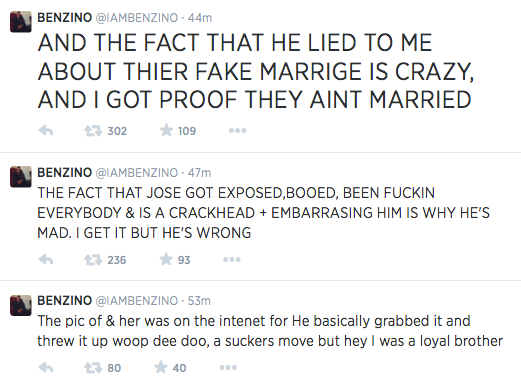Open the 44m timestamp permalink
521x389 pixels.
(x=200, y=18)
